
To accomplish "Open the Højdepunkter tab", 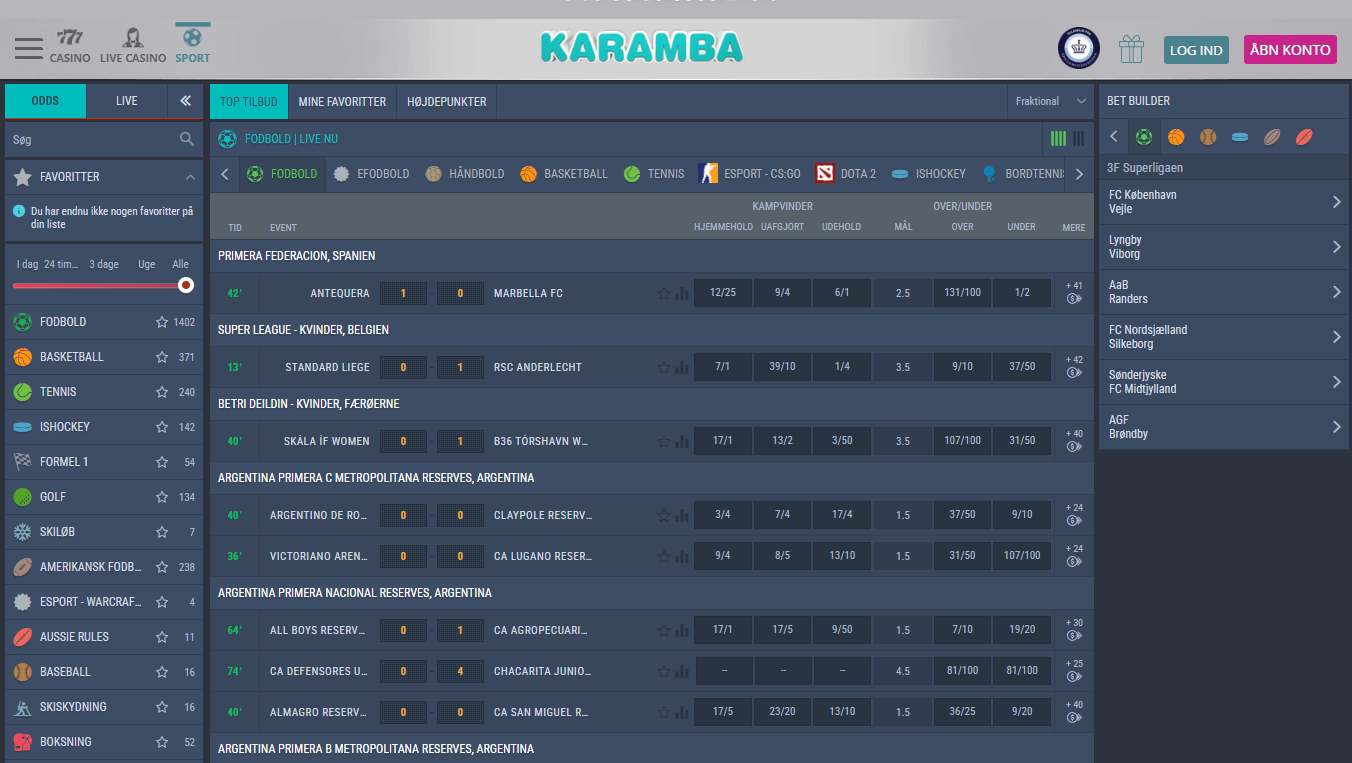I will point(447,101).
